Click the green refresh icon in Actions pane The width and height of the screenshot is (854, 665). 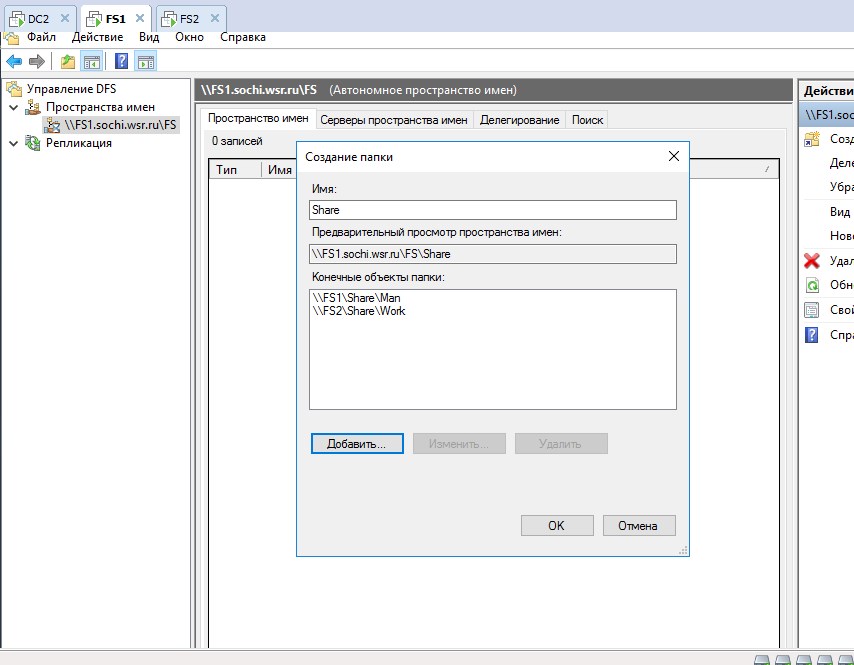[x=812, y=285]
